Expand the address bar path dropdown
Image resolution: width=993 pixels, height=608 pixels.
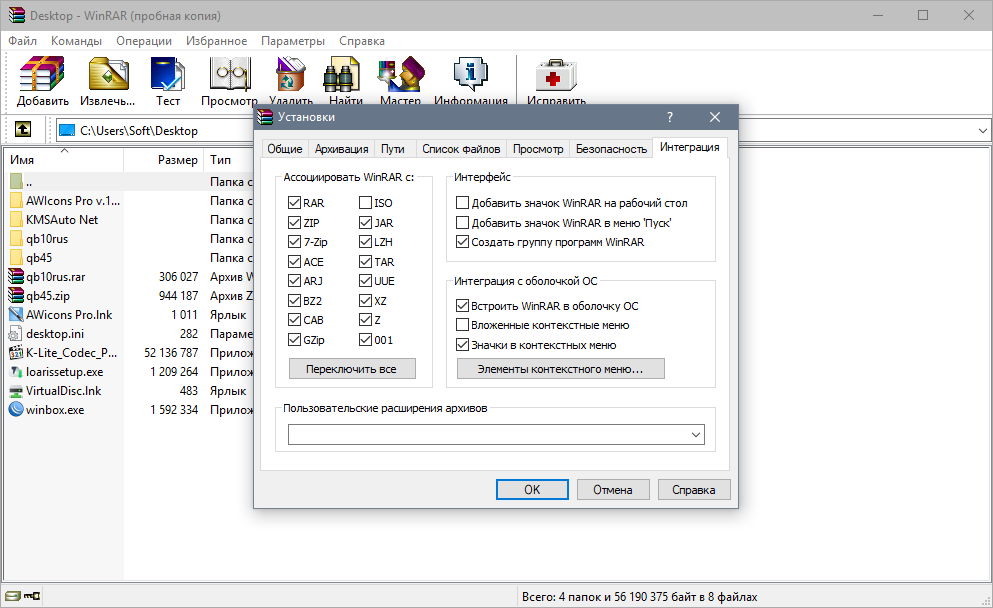coord(982,130)
